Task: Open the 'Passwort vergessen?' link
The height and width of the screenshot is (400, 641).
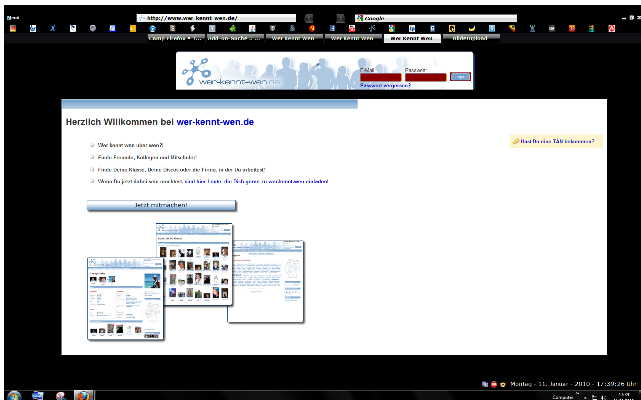Action: click(x=385, y=85)
